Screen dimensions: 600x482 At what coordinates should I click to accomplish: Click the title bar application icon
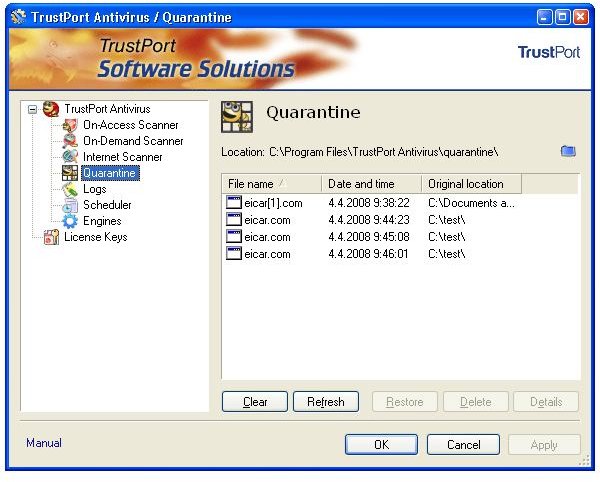(x=18, y=17)
